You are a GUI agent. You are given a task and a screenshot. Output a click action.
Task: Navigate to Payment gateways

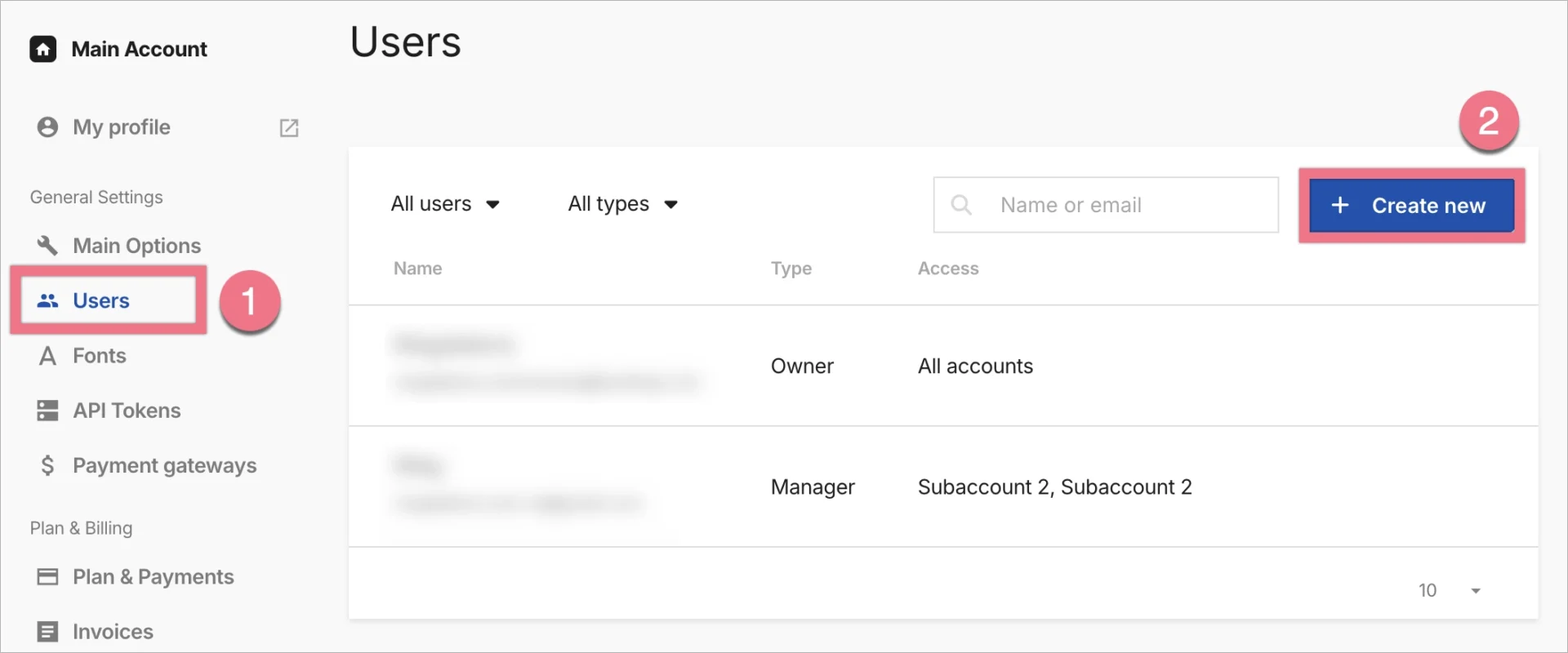click(164, 465)
